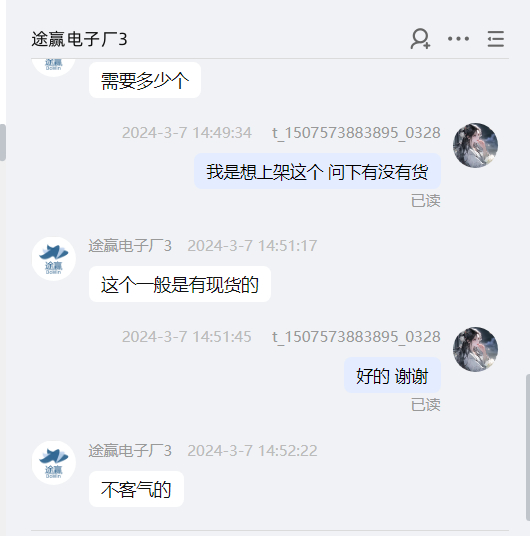The height and width of the screenshot is (536, 530).
Task: Click username t_1507573883895_0328 at 14:49:34
Action: click(x=356, y=133)
